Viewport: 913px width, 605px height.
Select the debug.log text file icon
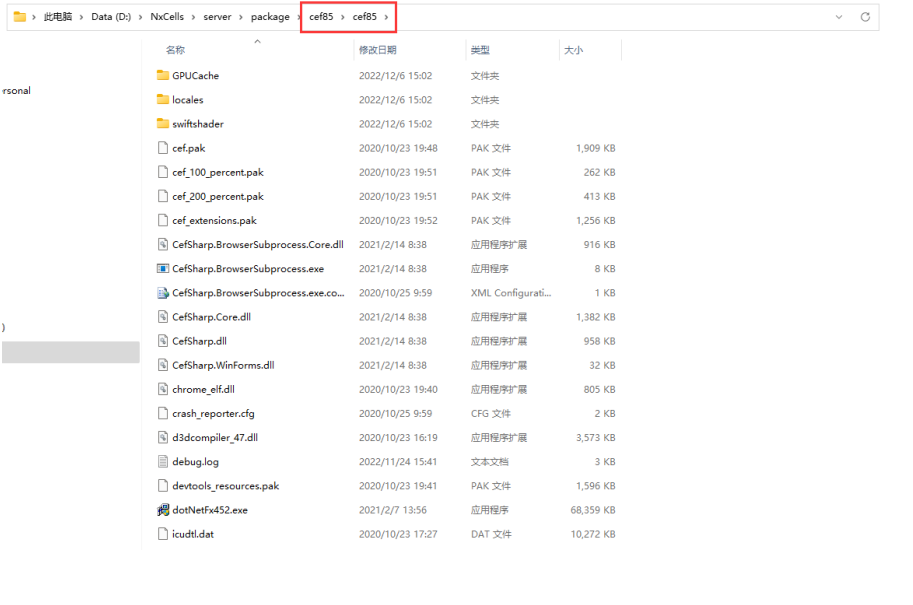[x=163, y=462]
